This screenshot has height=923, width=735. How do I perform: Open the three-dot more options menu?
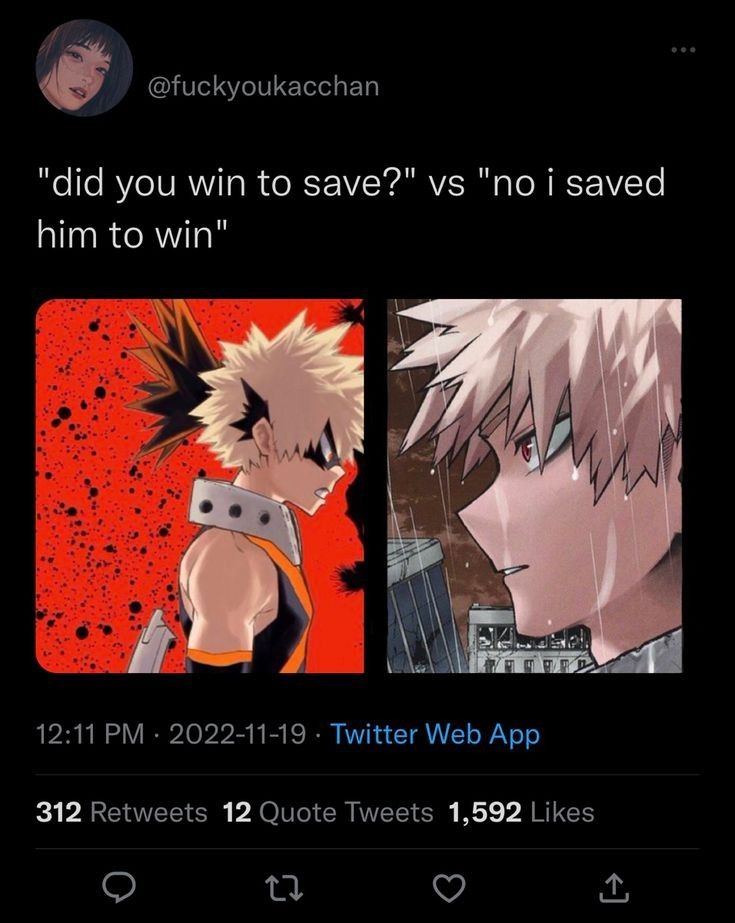pos(683,50)
